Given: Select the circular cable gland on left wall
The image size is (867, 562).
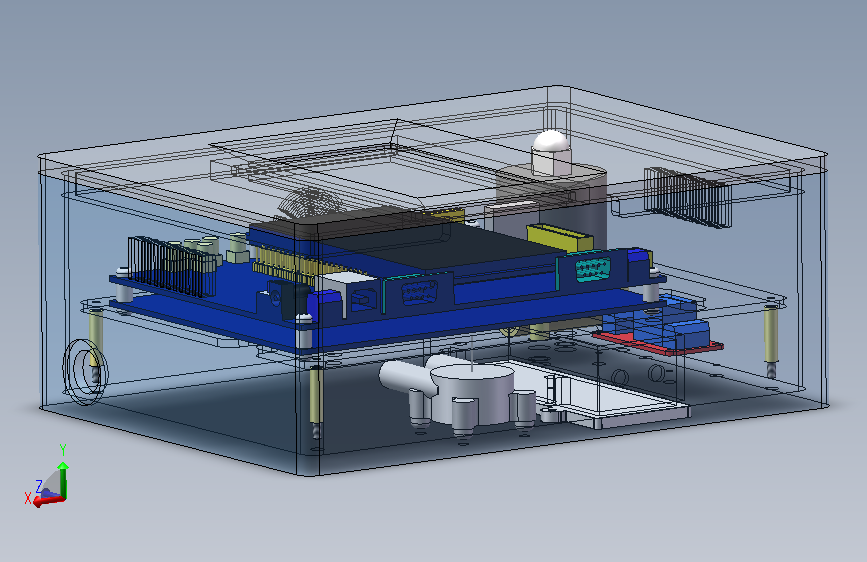Looking at the screenshot, I should (x=85, y=371).
